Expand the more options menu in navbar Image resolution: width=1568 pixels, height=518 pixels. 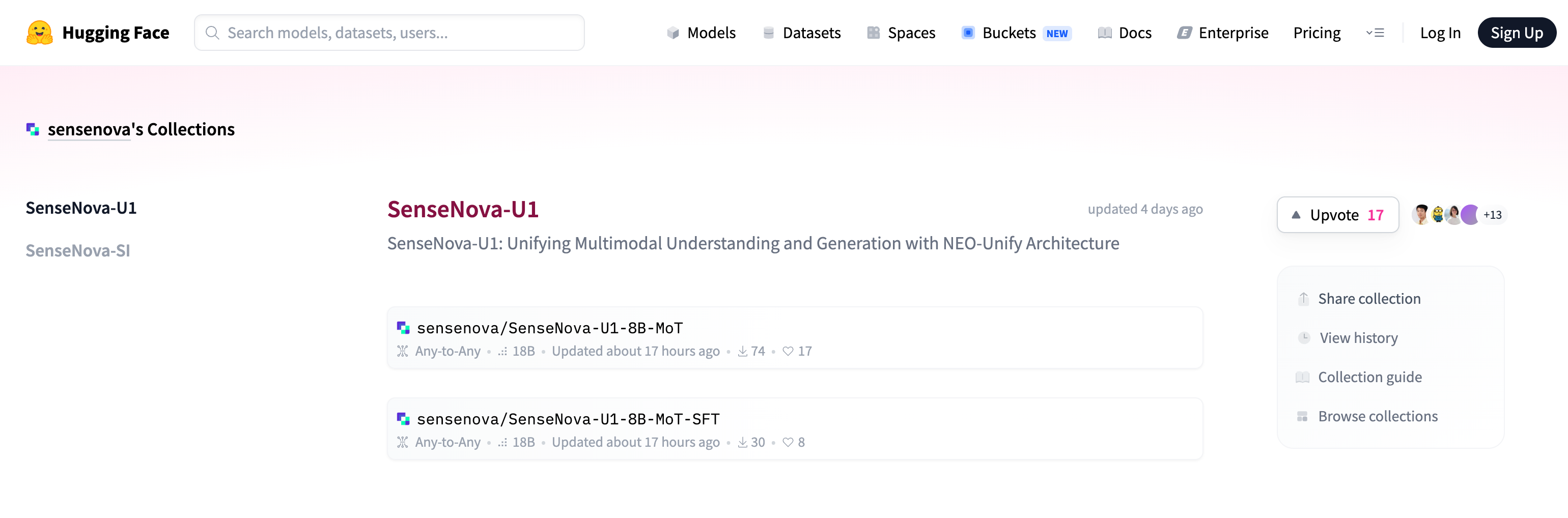[1375, 33]
